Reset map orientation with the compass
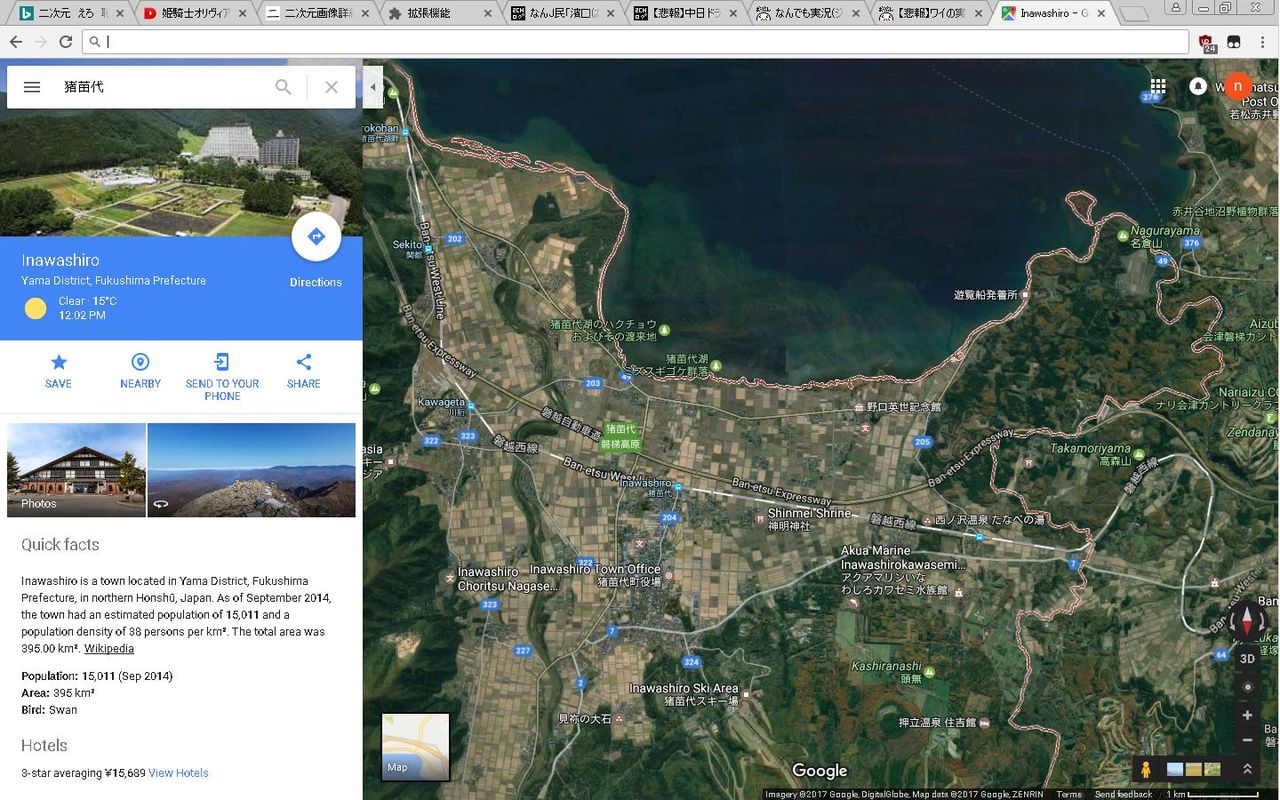Screen dimensions: 1280x800 coord(1247,621)
